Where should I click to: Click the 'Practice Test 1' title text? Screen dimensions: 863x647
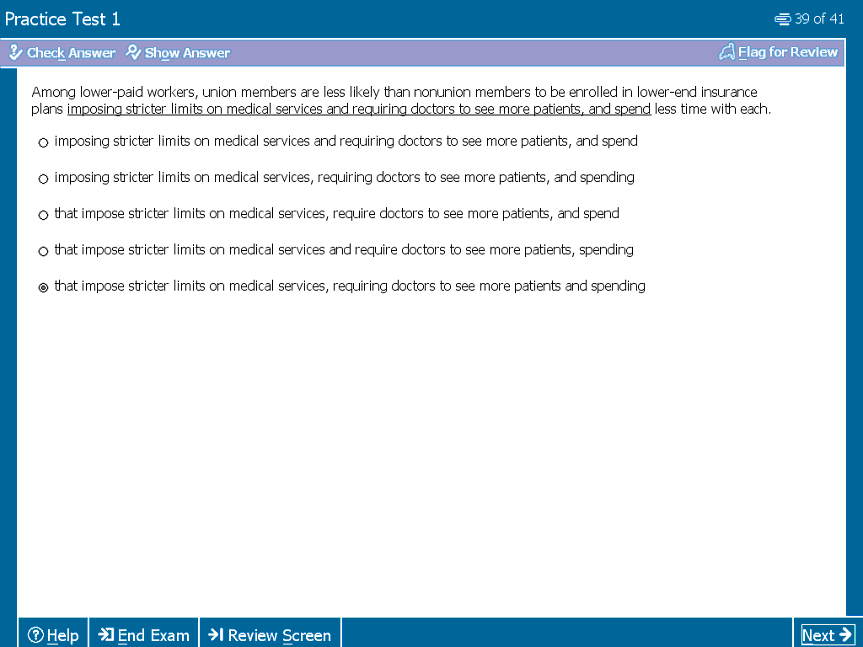(x=62, y=19)
